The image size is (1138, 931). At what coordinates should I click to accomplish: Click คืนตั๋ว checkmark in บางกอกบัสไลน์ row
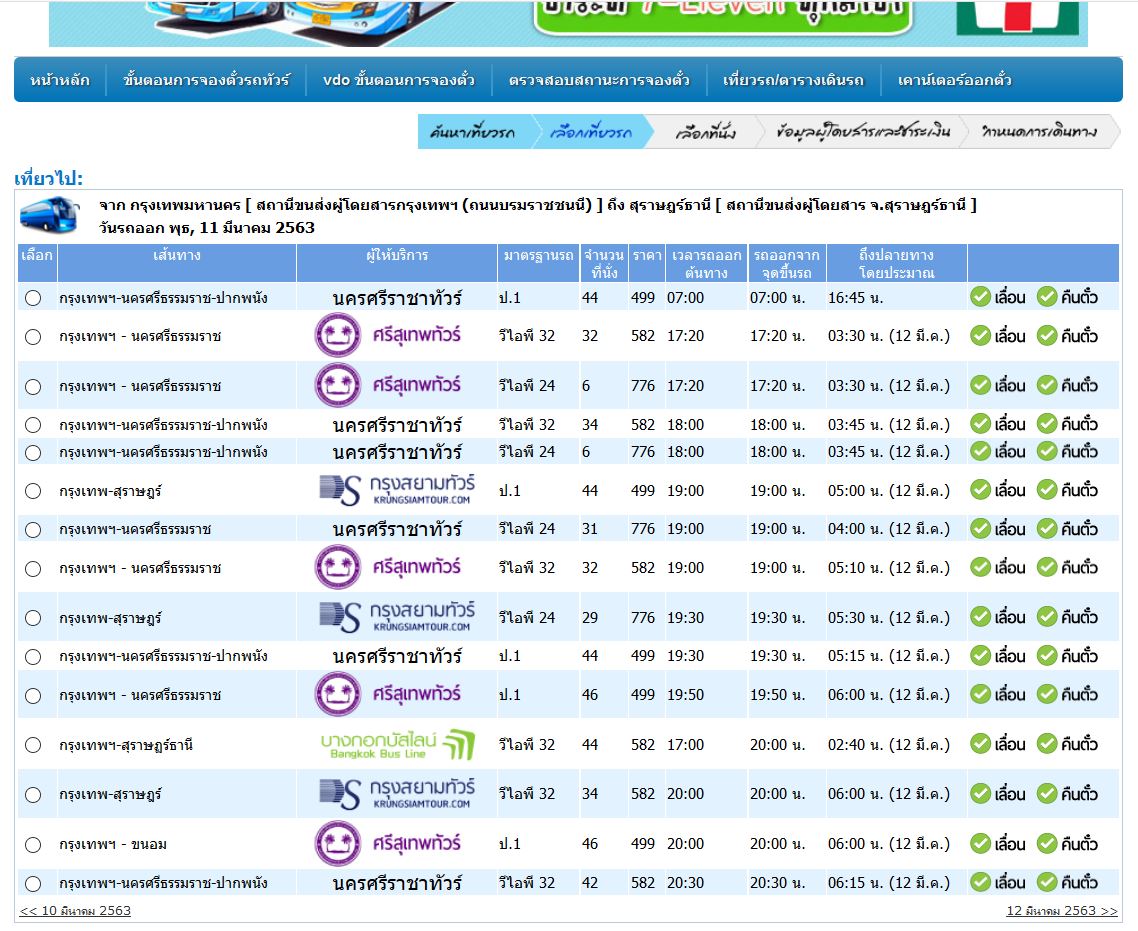[x=1047, y=744]
